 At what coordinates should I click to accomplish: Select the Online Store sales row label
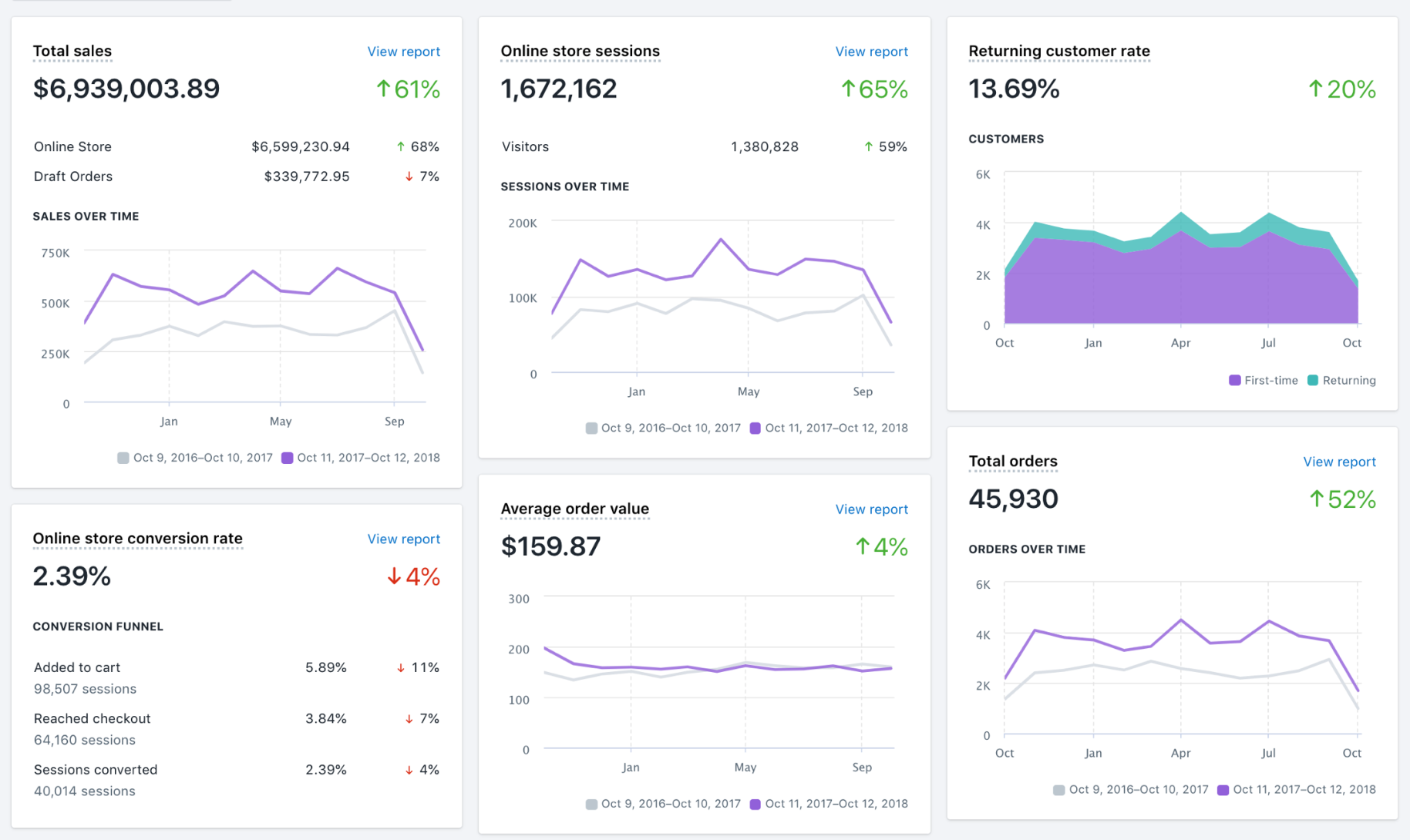[x=72, y=146]
